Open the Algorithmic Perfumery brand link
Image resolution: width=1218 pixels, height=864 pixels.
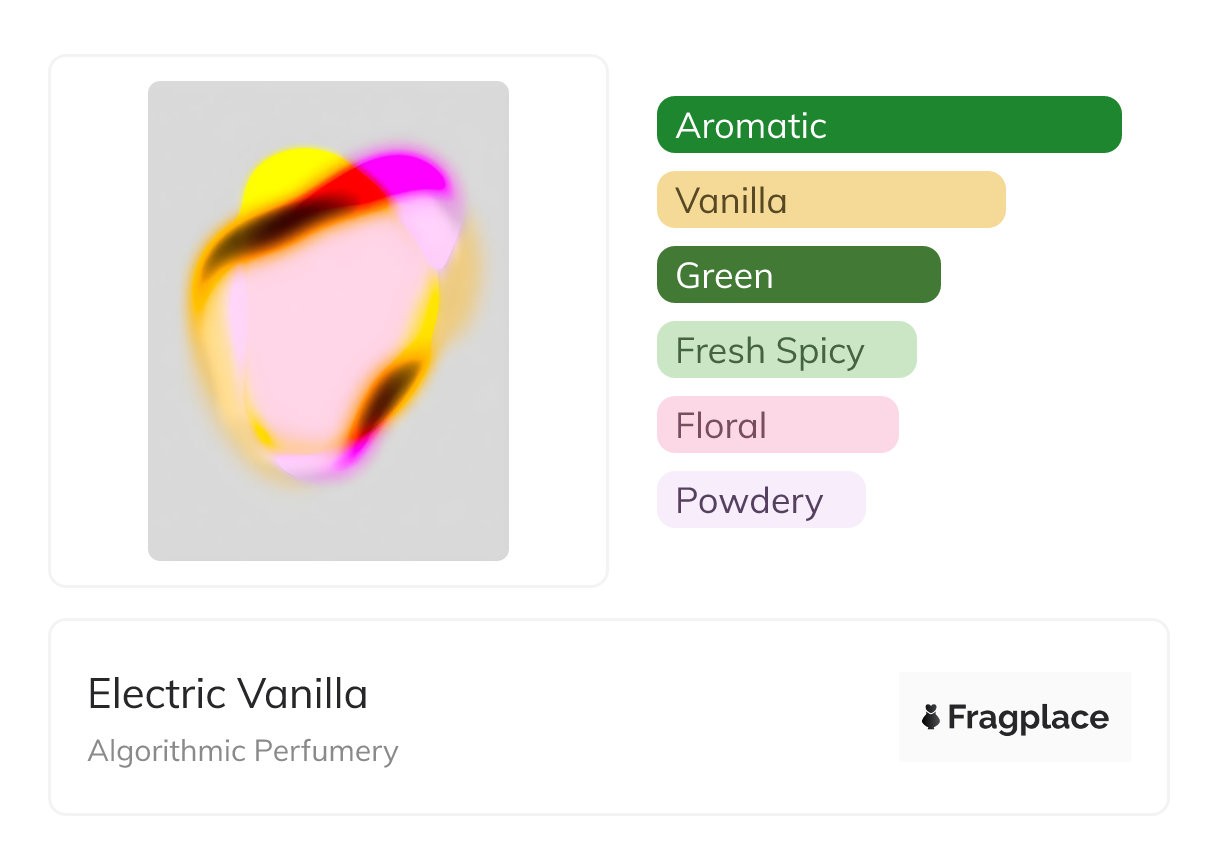click(x=243, y=751)
